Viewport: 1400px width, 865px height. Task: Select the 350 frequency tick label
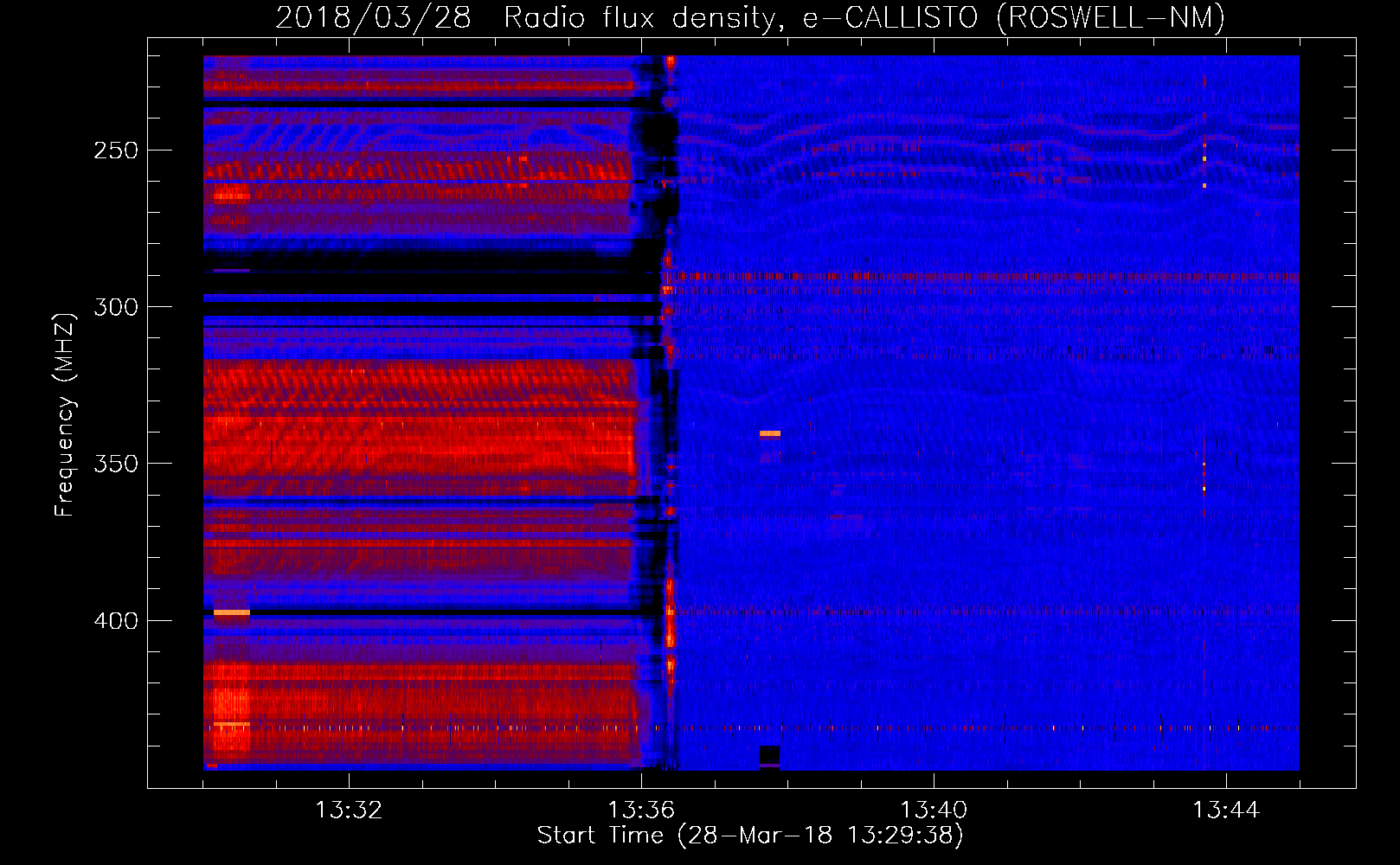[116, 464]
